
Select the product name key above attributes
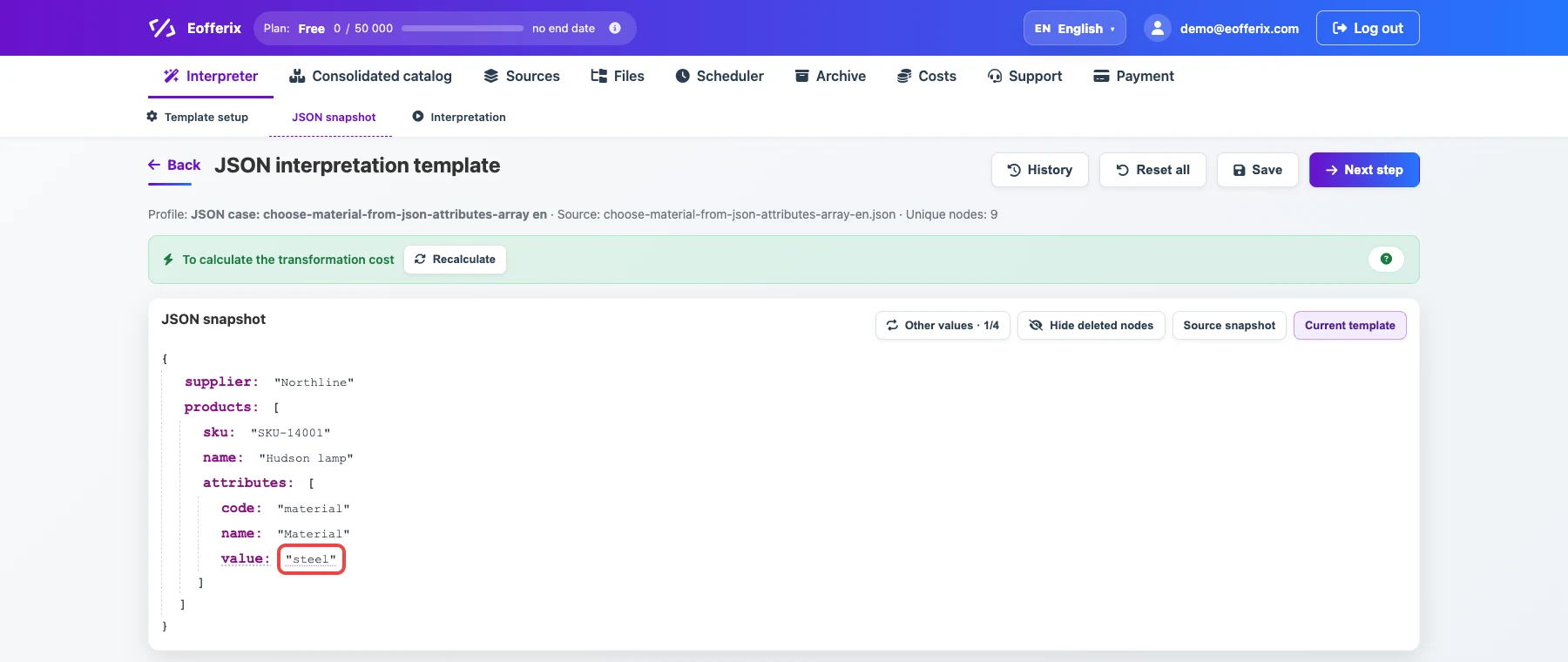(223, 457)
